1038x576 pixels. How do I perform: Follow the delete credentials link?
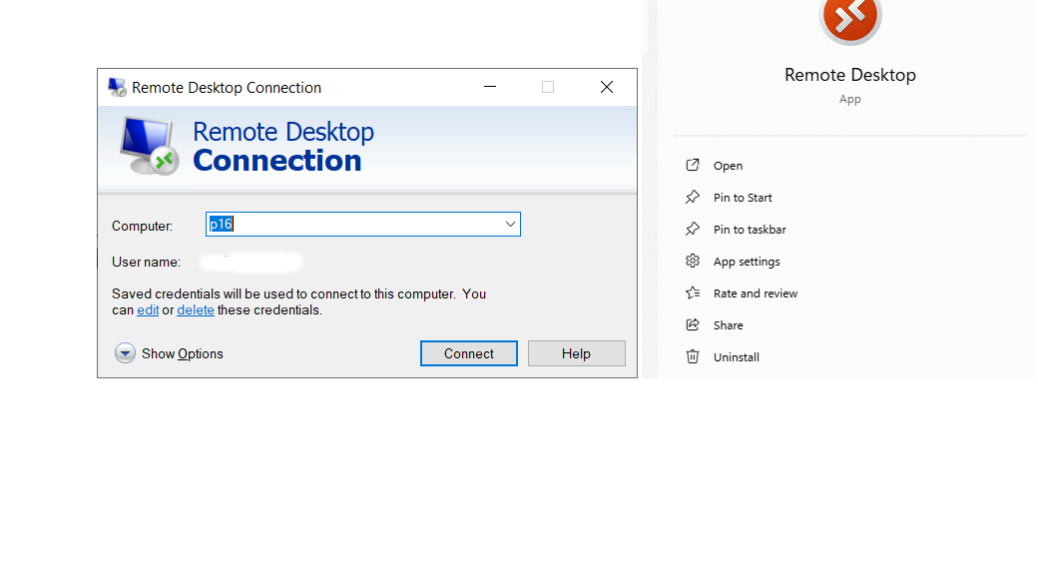click(x=195, y=310)
